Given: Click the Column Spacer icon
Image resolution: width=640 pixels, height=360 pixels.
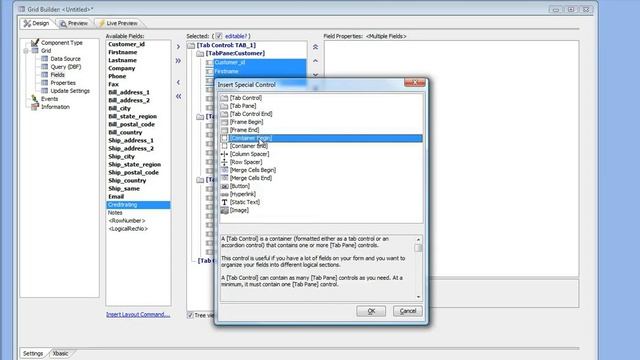Looking at the screenshot, I should (x=224, y=154).
